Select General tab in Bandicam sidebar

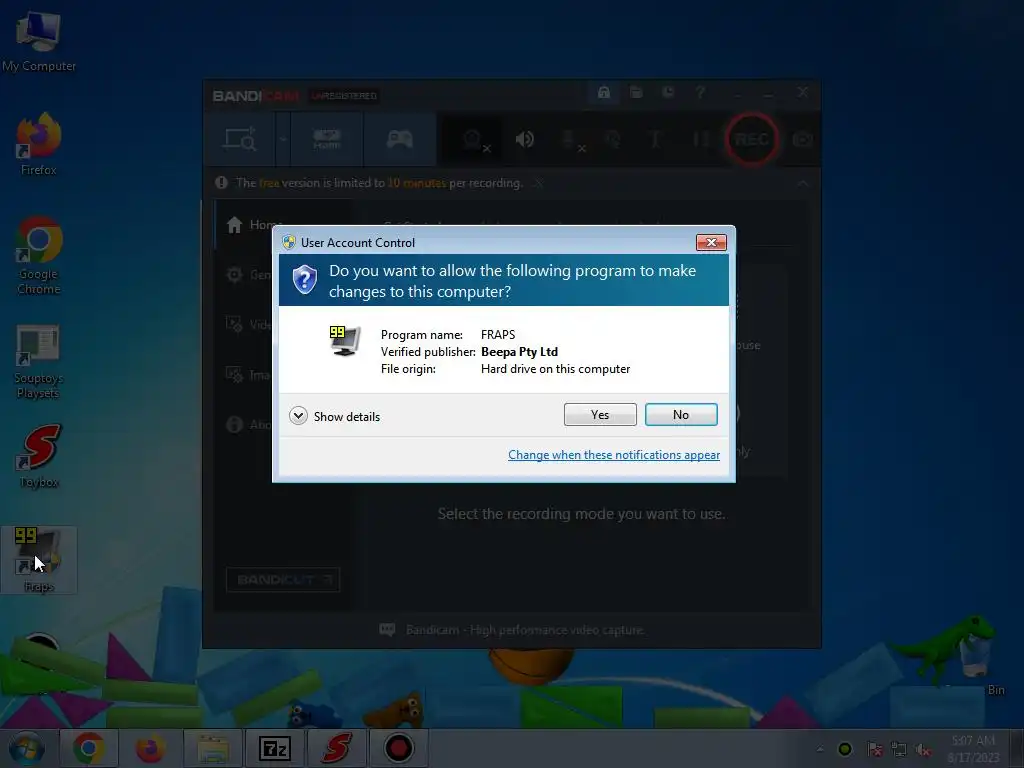click(x=248, y=275)
